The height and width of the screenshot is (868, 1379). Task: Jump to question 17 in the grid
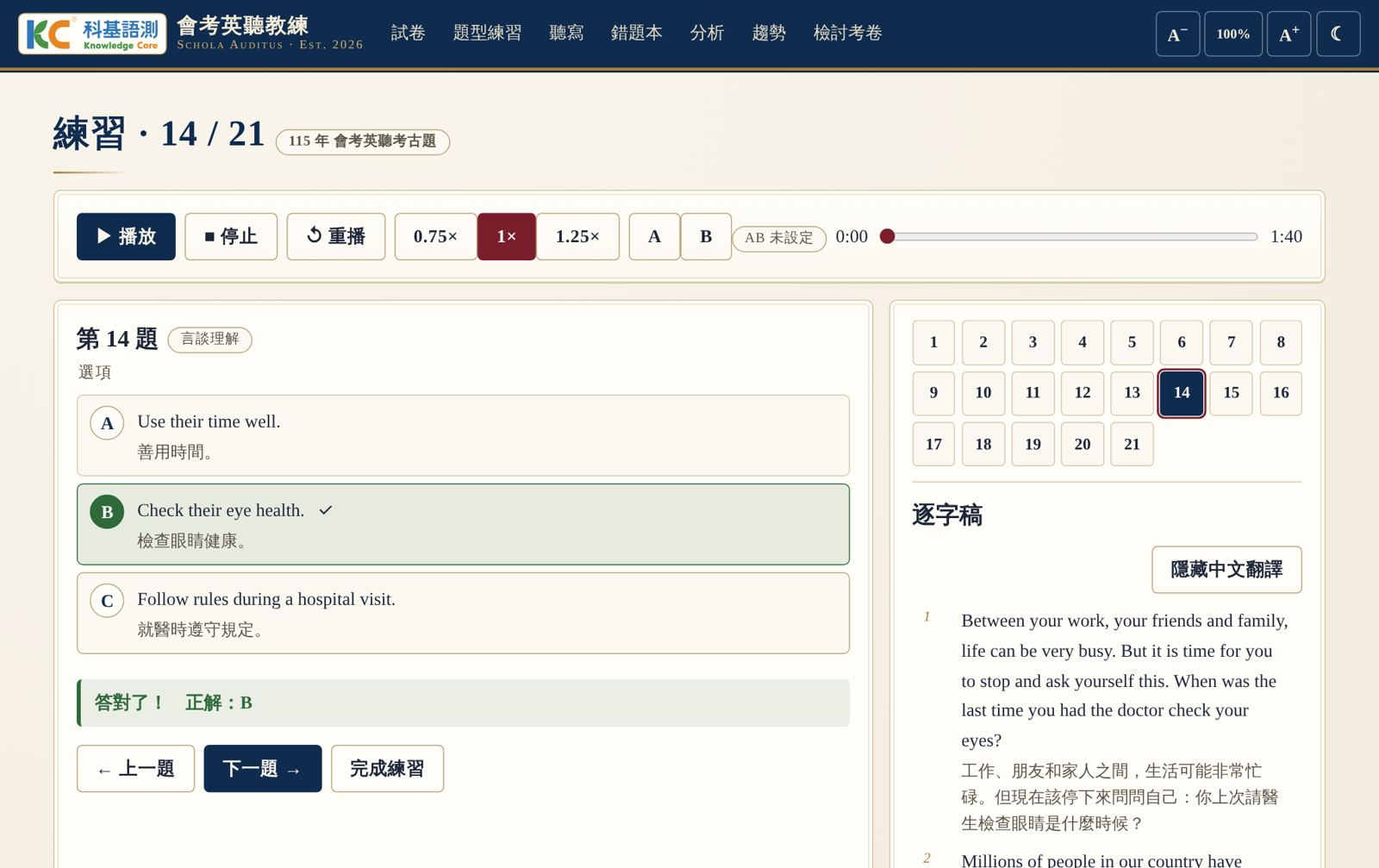(x=933, y=444)
